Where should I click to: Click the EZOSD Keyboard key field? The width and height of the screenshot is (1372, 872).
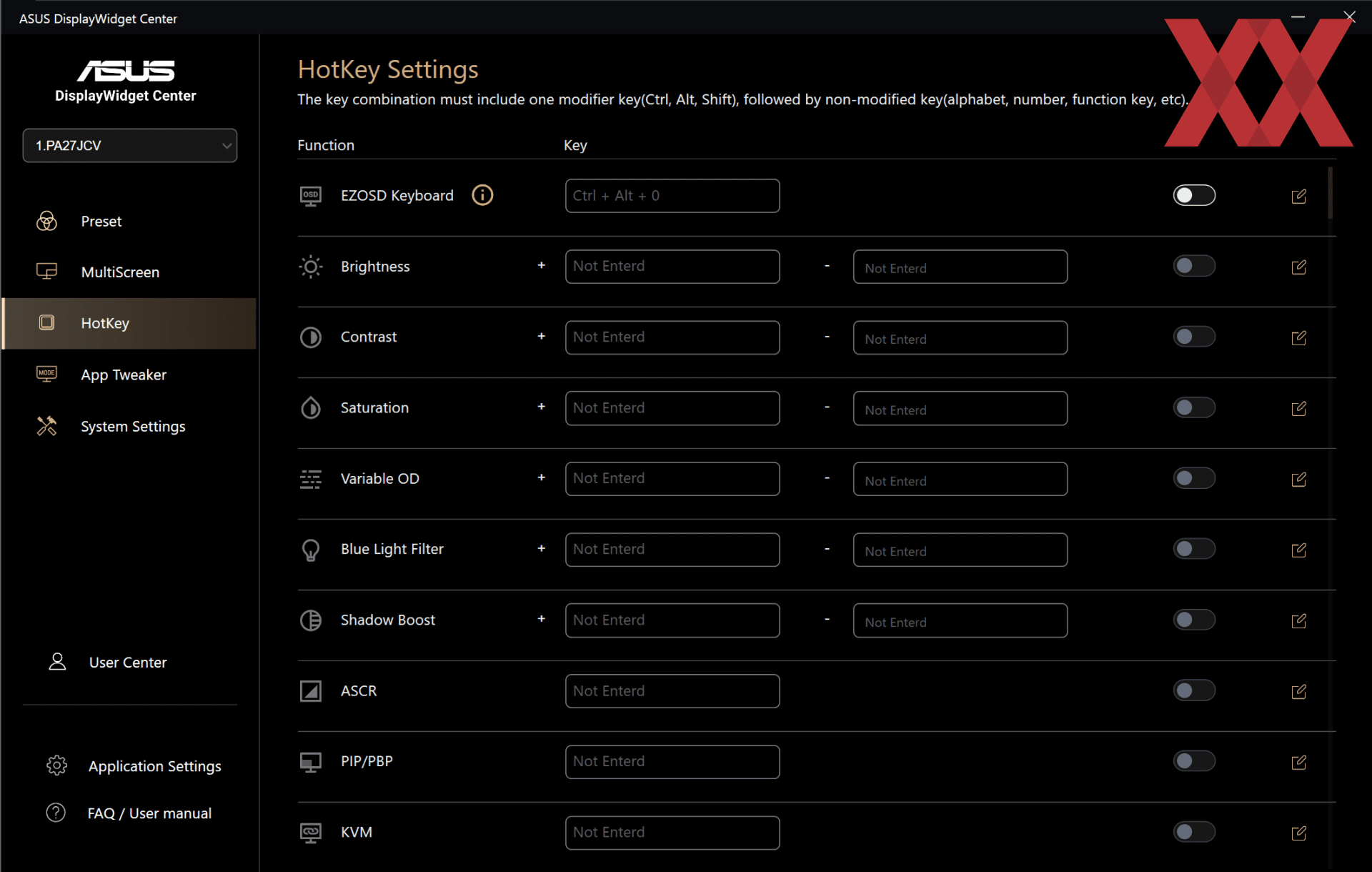(672, 196)
